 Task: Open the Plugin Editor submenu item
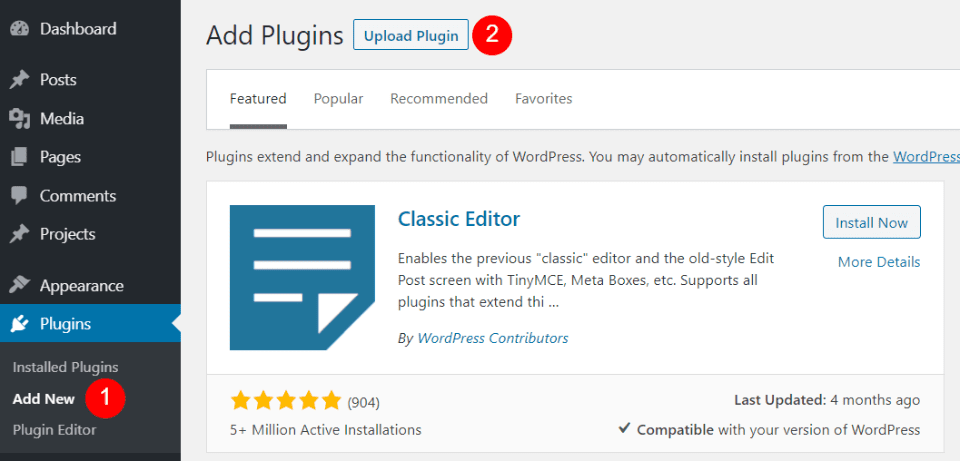54,430
